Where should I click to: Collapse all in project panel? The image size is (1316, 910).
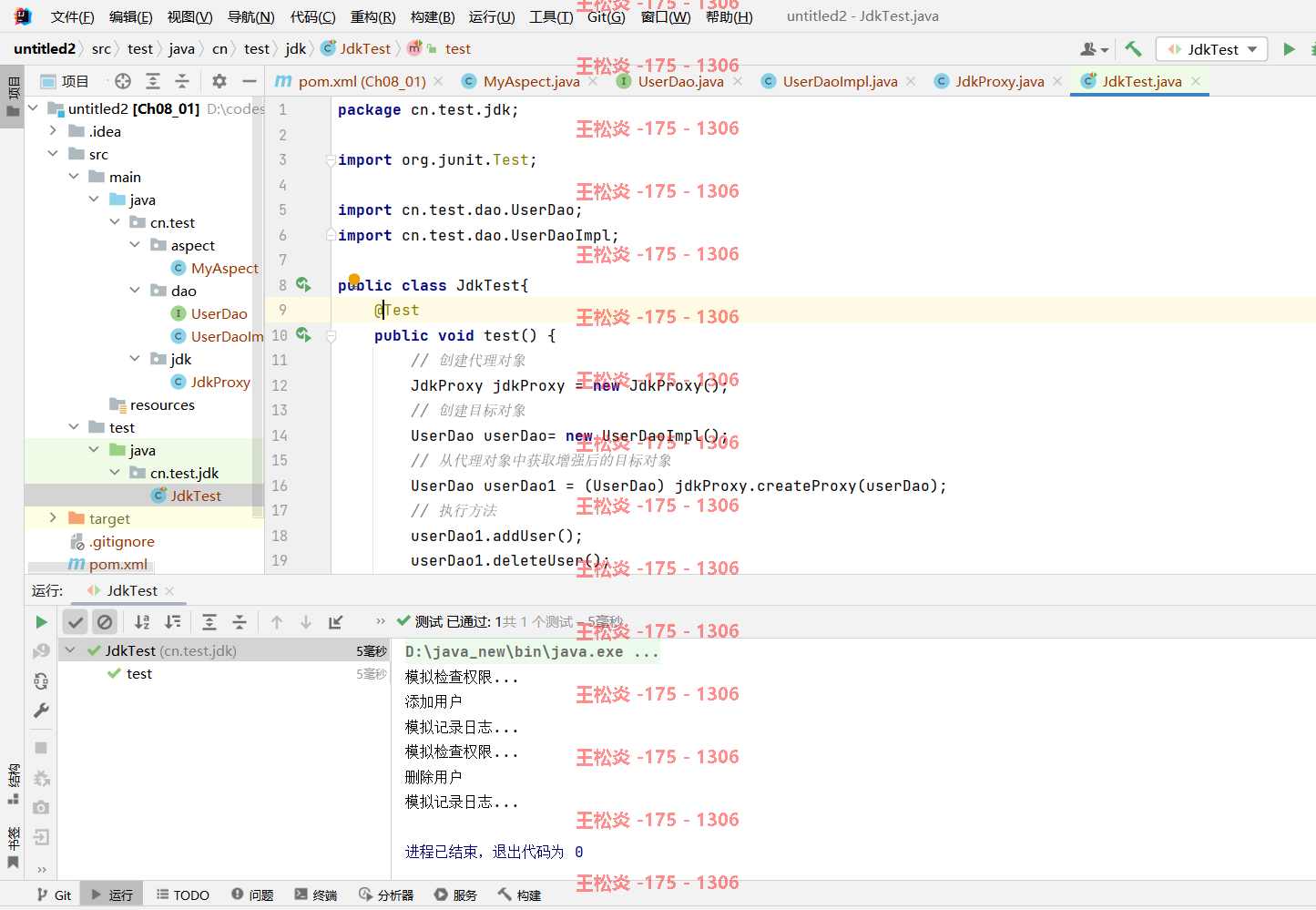pyautogui.click(x=182, y=81)
